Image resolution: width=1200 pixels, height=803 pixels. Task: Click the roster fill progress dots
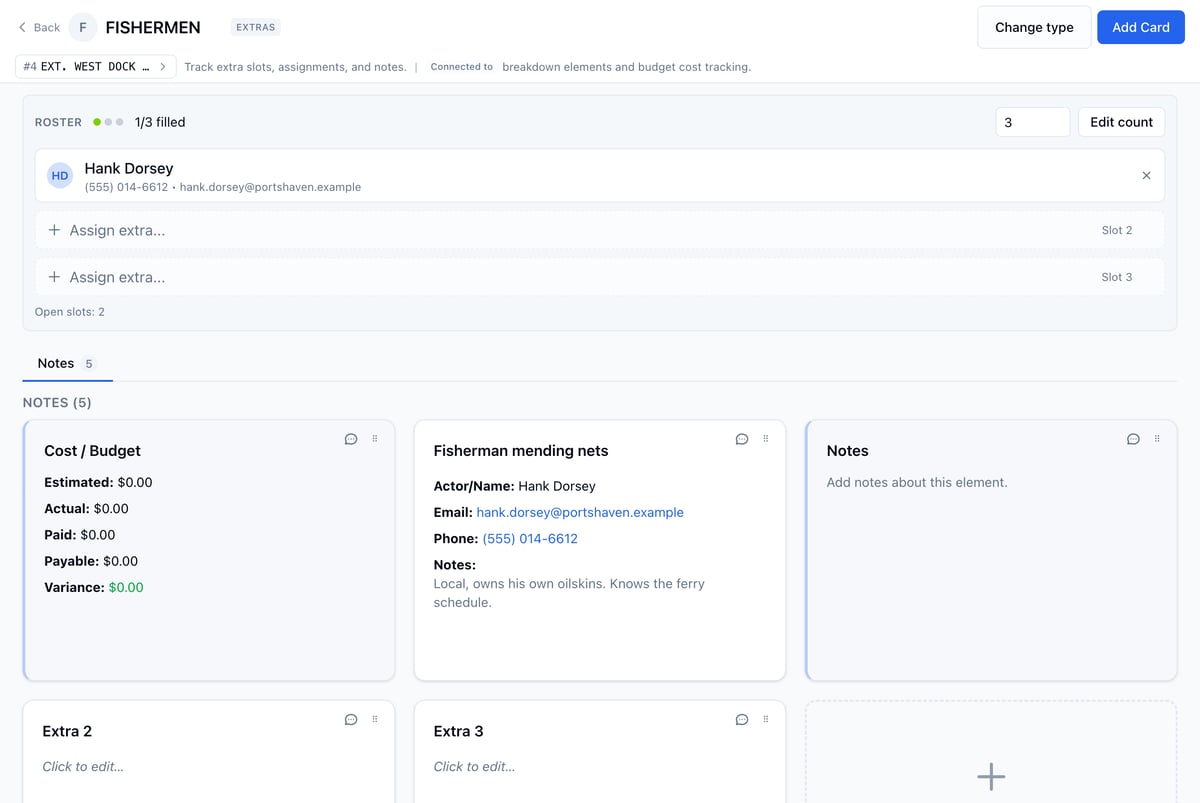[x=108, y=122]
